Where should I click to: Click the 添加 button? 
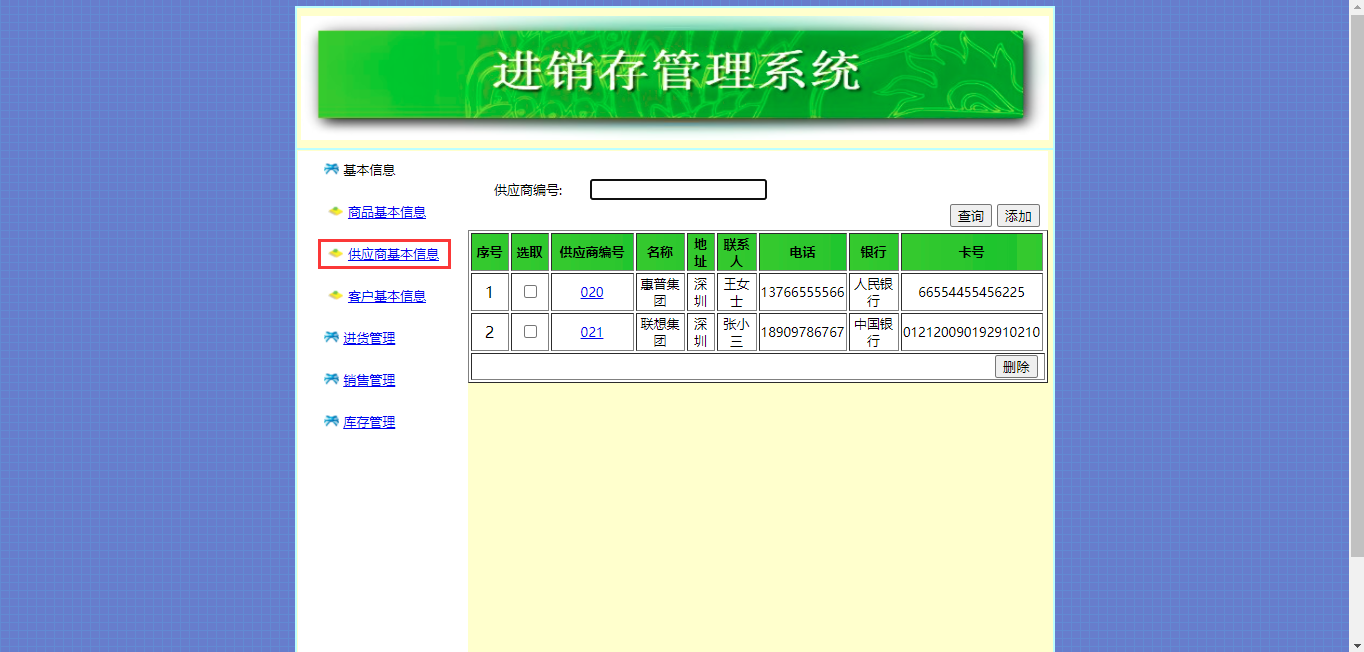1018,216
